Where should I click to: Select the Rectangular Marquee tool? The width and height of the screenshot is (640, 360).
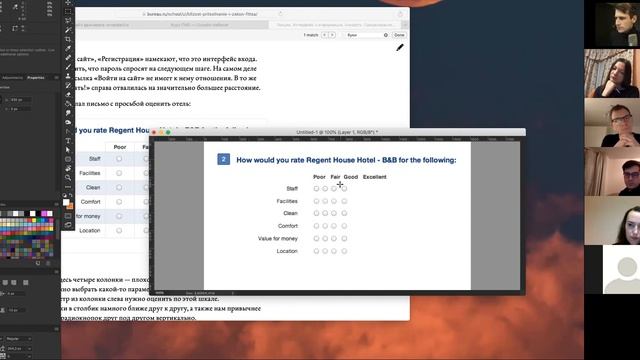(68, 11)
